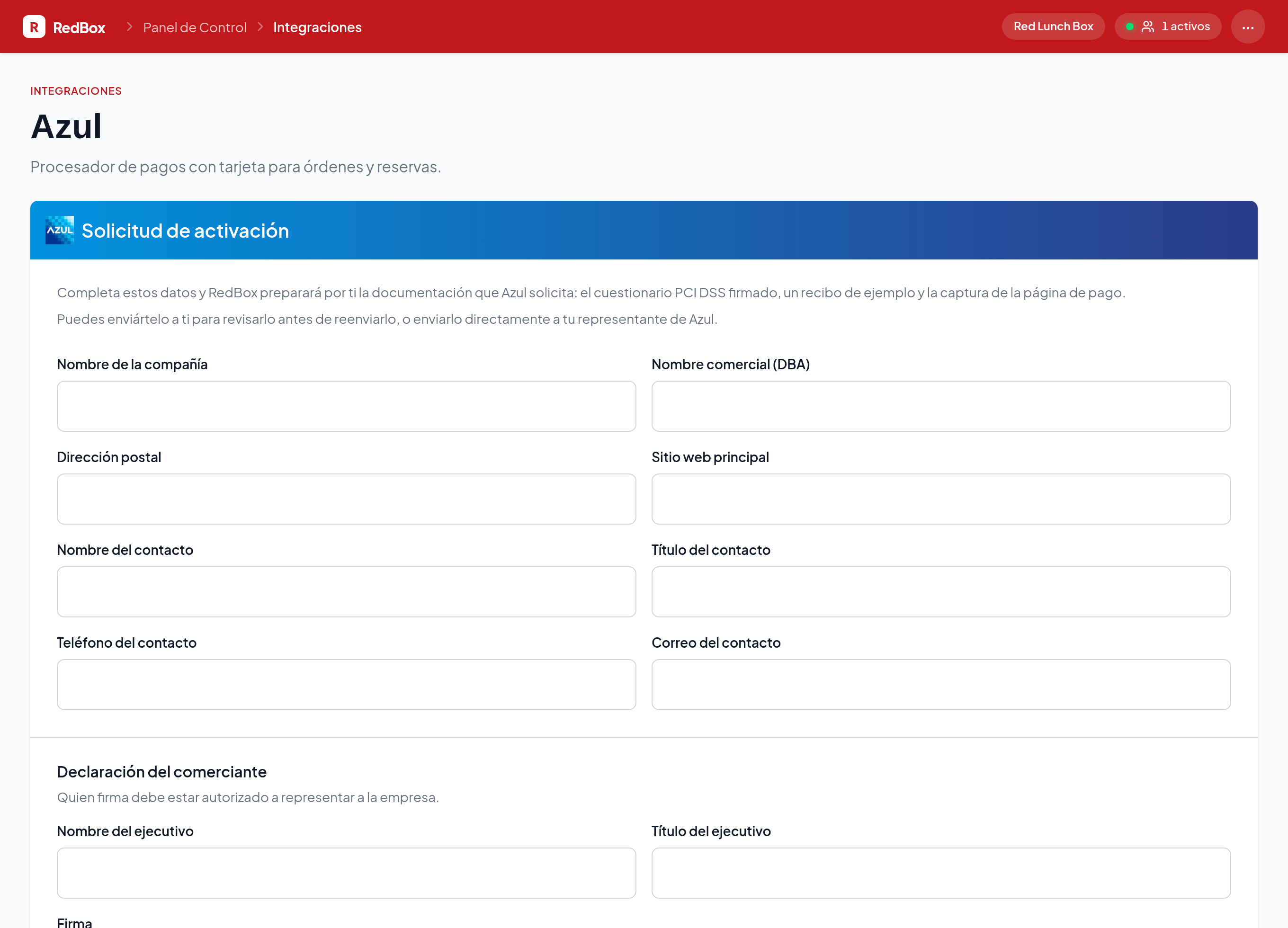Screen dimensions: 1288x928
Task: Click the Declaración del comerciante heading
Action: coord(161,772)
